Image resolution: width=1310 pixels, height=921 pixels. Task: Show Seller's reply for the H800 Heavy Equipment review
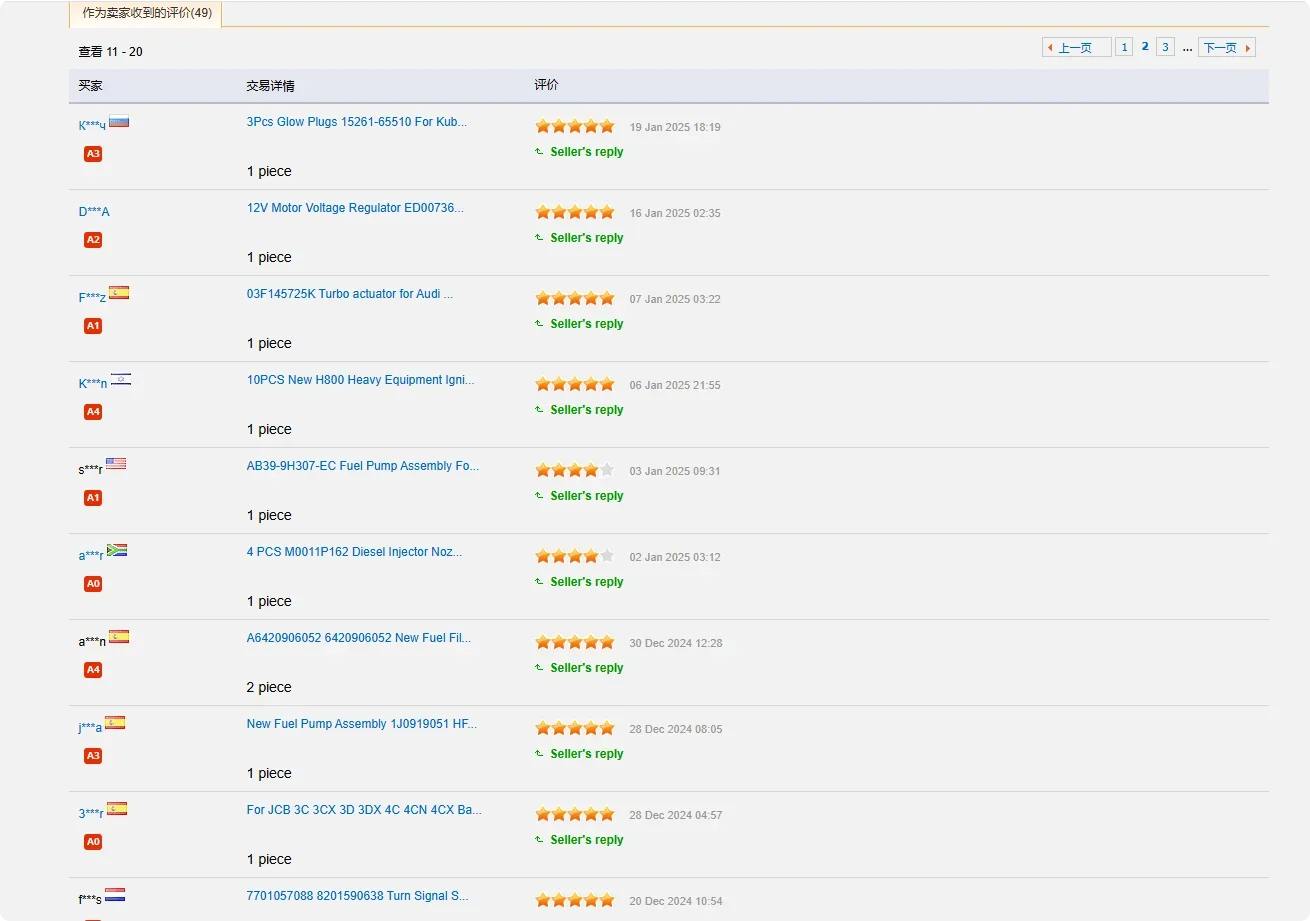click(x=586, y=410)
